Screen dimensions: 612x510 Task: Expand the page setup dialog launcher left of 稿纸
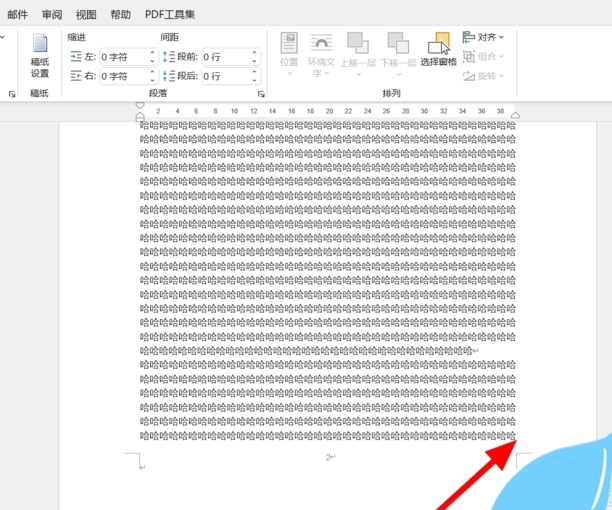click(12, 94)
